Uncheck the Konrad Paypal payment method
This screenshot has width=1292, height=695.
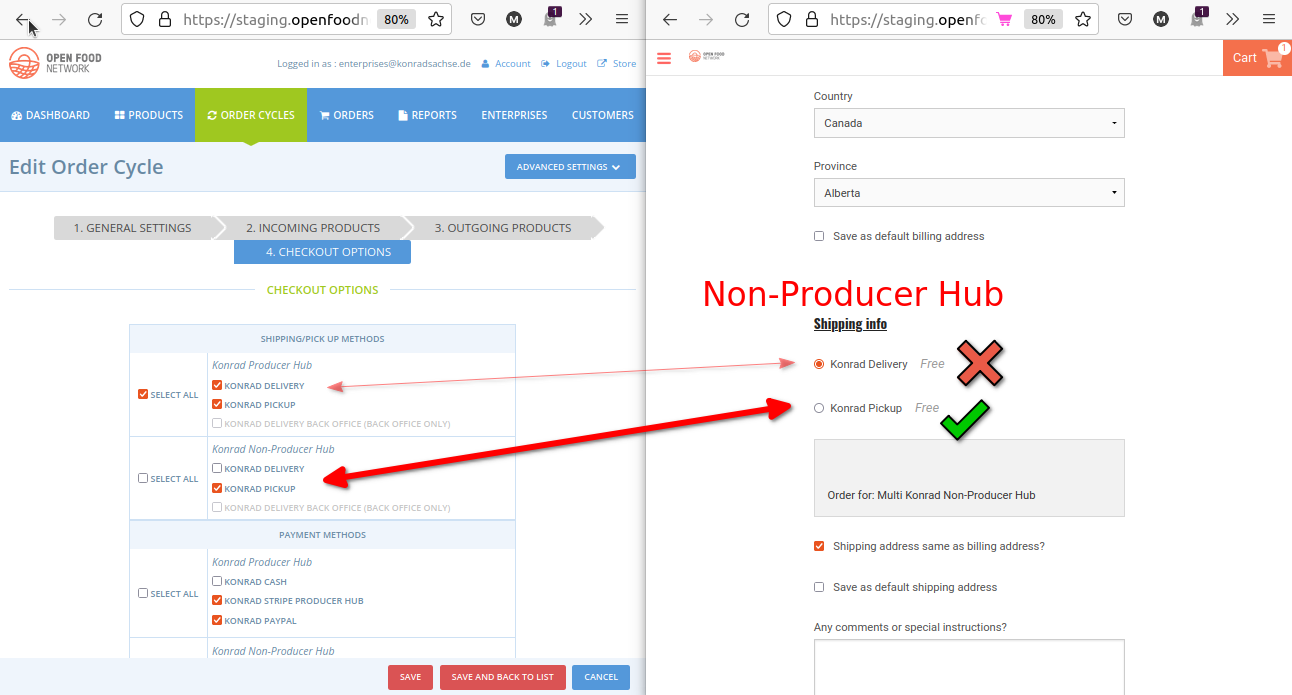(217, 620)
